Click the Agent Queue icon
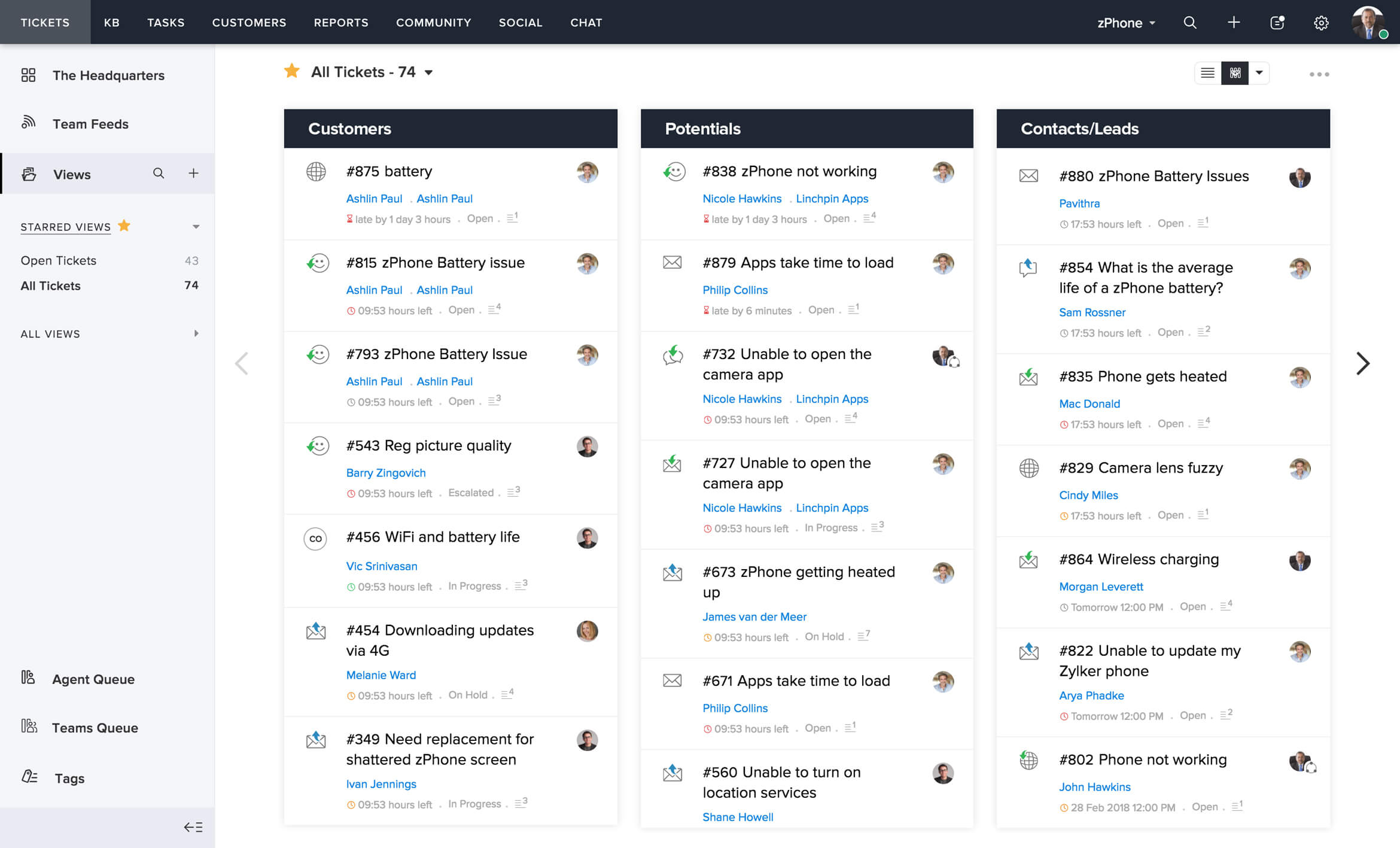The width and height of the screenshot is (1400, 848). (x=27, y=678)
